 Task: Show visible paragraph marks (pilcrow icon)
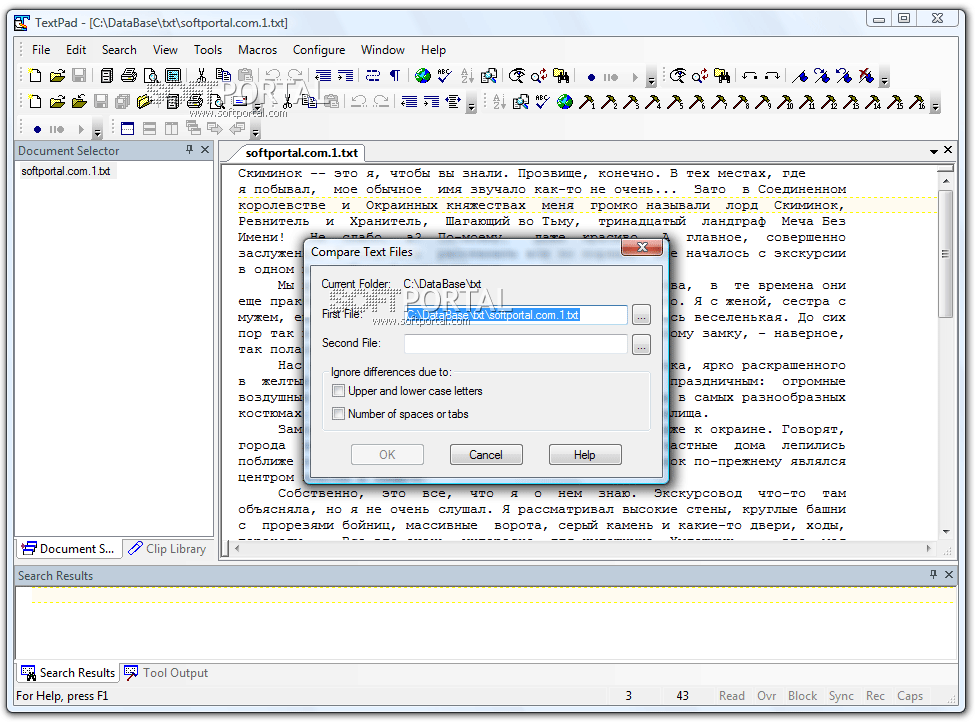[x=394, y=76]
